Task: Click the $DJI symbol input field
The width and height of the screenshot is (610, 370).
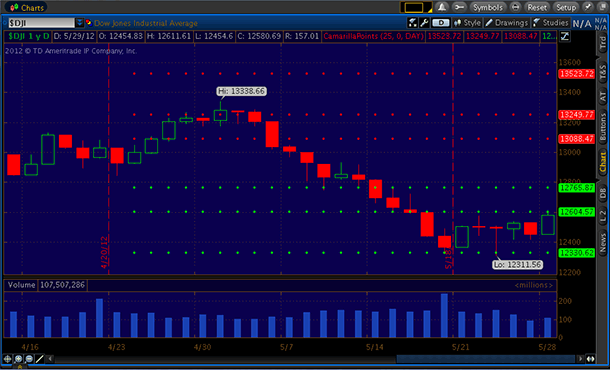Action: click(41, 23)
